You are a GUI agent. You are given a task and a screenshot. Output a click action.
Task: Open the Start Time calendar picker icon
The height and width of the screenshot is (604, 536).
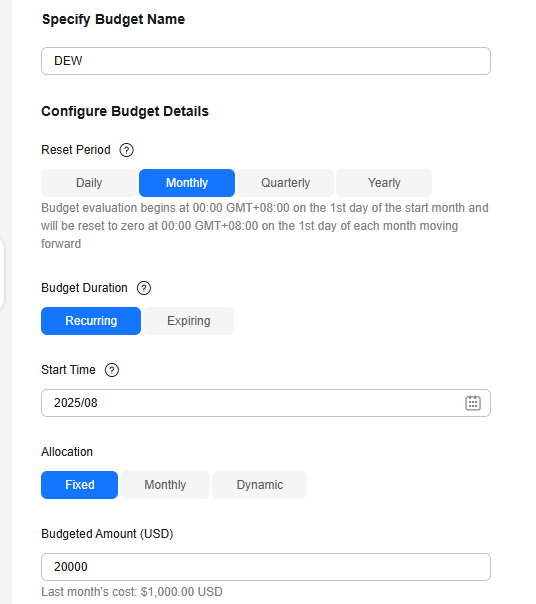[x=473, y=403]
